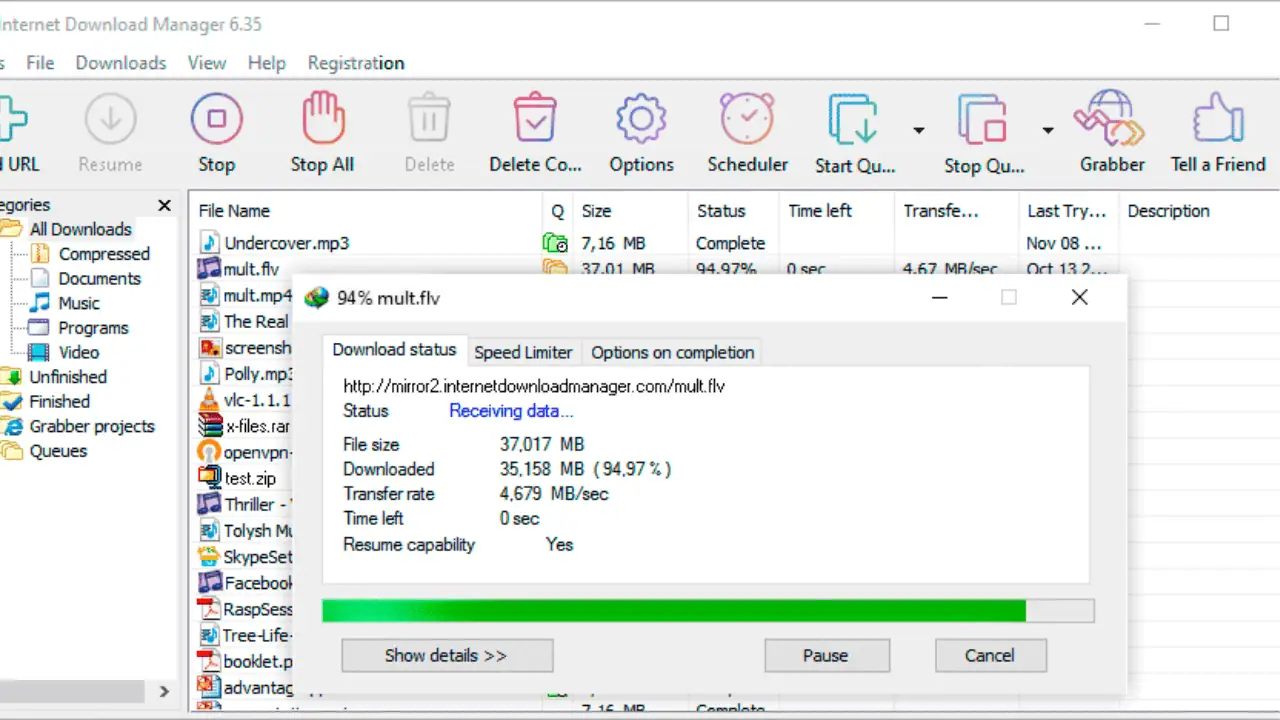Expand the Start Queue dropdown arrow
The image size is (1280, 720).
(918, 130)
